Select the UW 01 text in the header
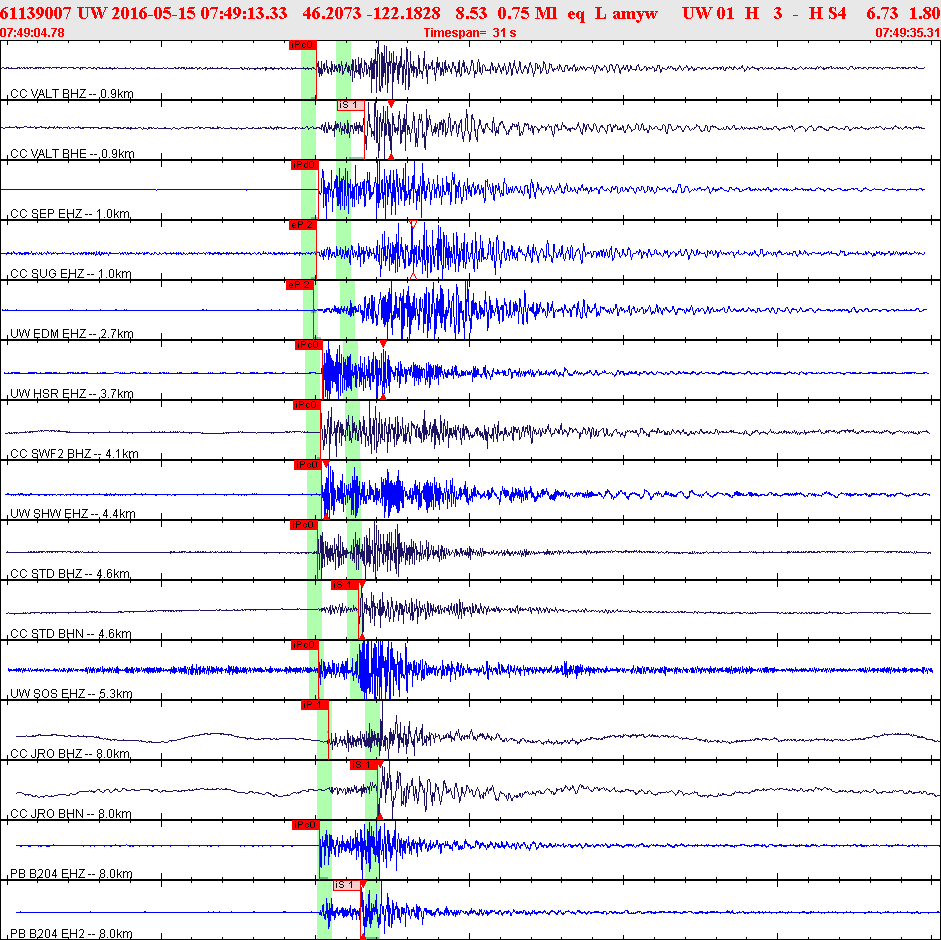The height and width of the screenshot is (940, 941). (708, 13)
